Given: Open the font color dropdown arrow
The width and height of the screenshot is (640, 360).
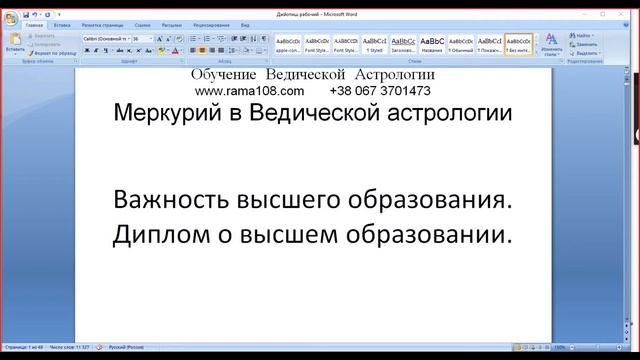Looking at the screenshot, I should tap(181, 51).
